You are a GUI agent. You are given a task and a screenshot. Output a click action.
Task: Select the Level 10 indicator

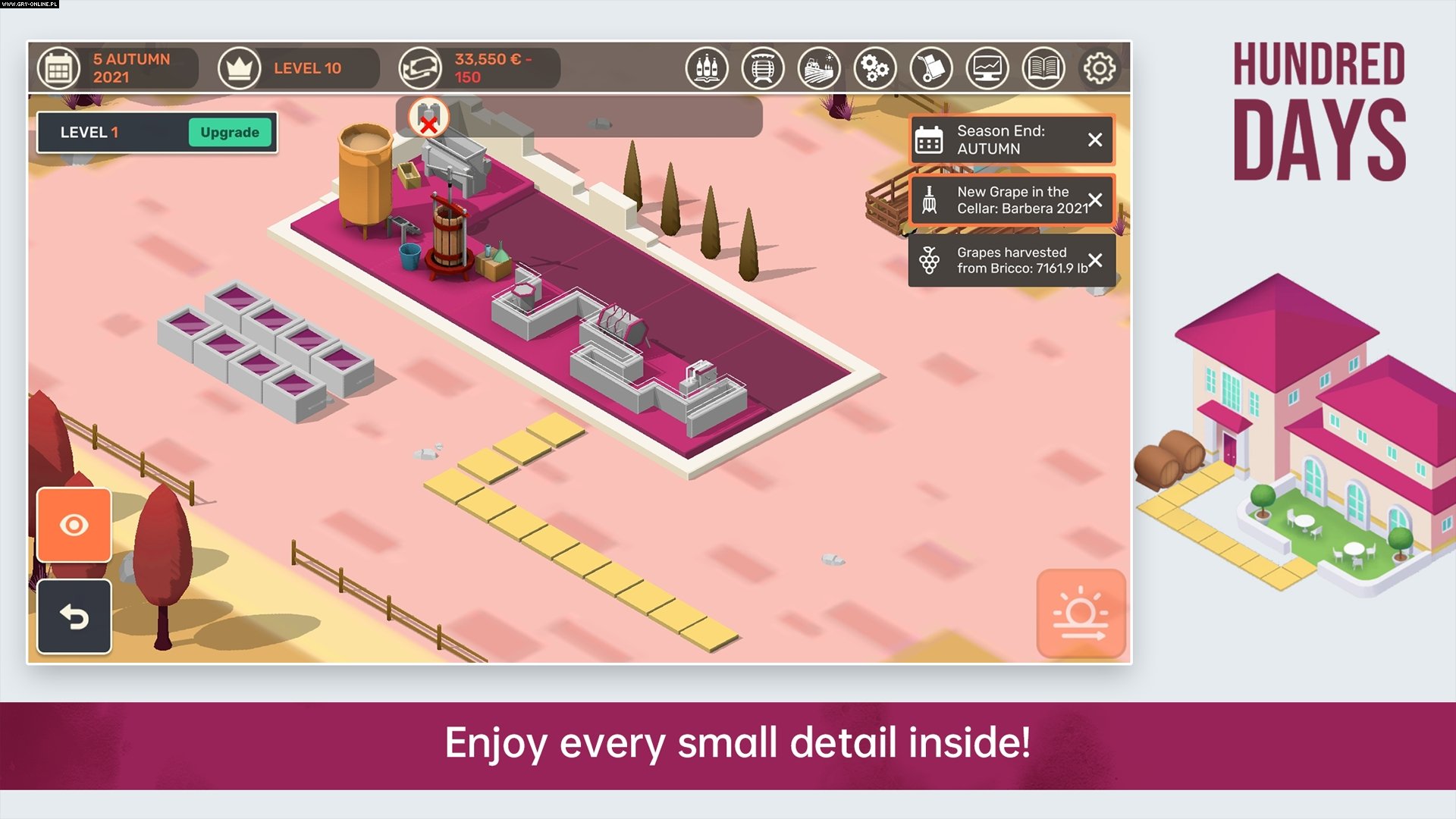307,68
